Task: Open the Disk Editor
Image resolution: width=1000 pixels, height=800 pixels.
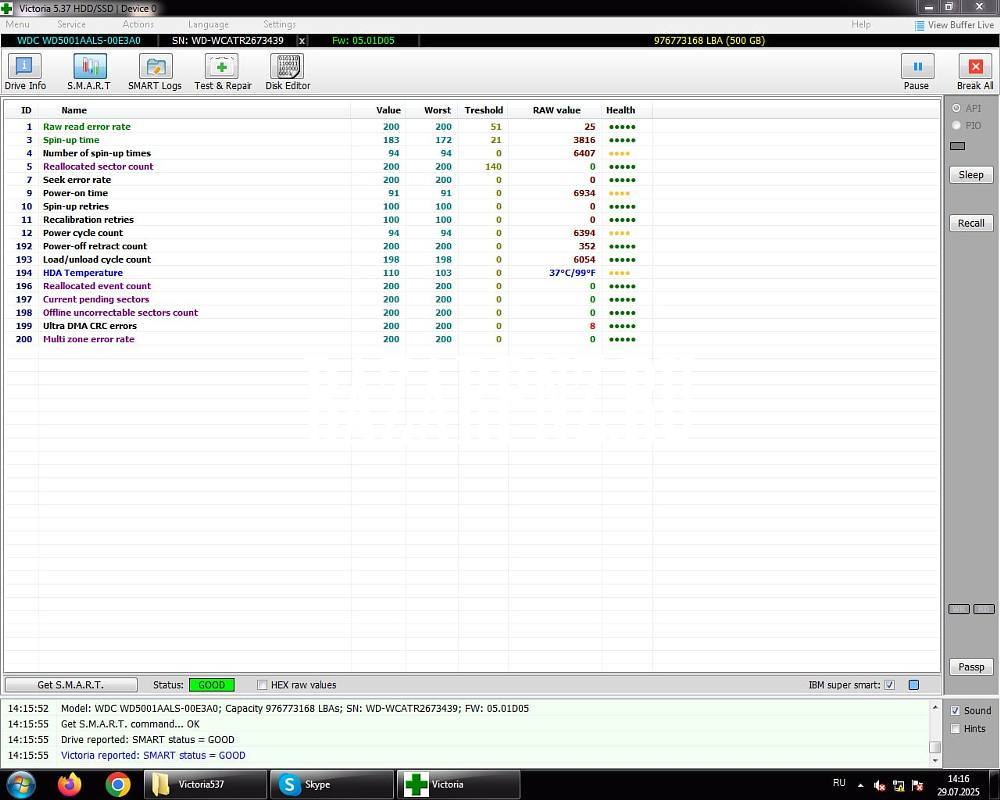Action: point(288,72)
